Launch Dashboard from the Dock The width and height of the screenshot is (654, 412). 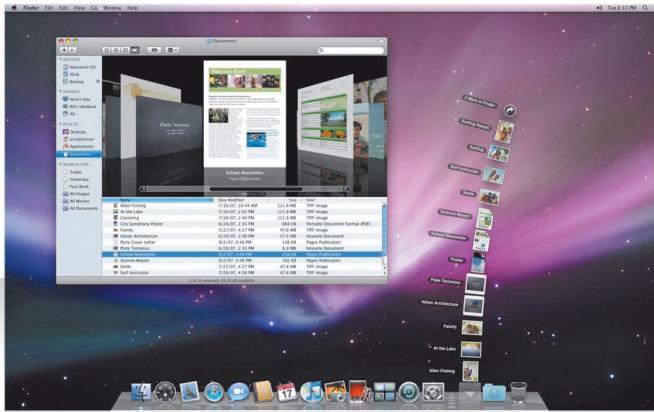165,392
